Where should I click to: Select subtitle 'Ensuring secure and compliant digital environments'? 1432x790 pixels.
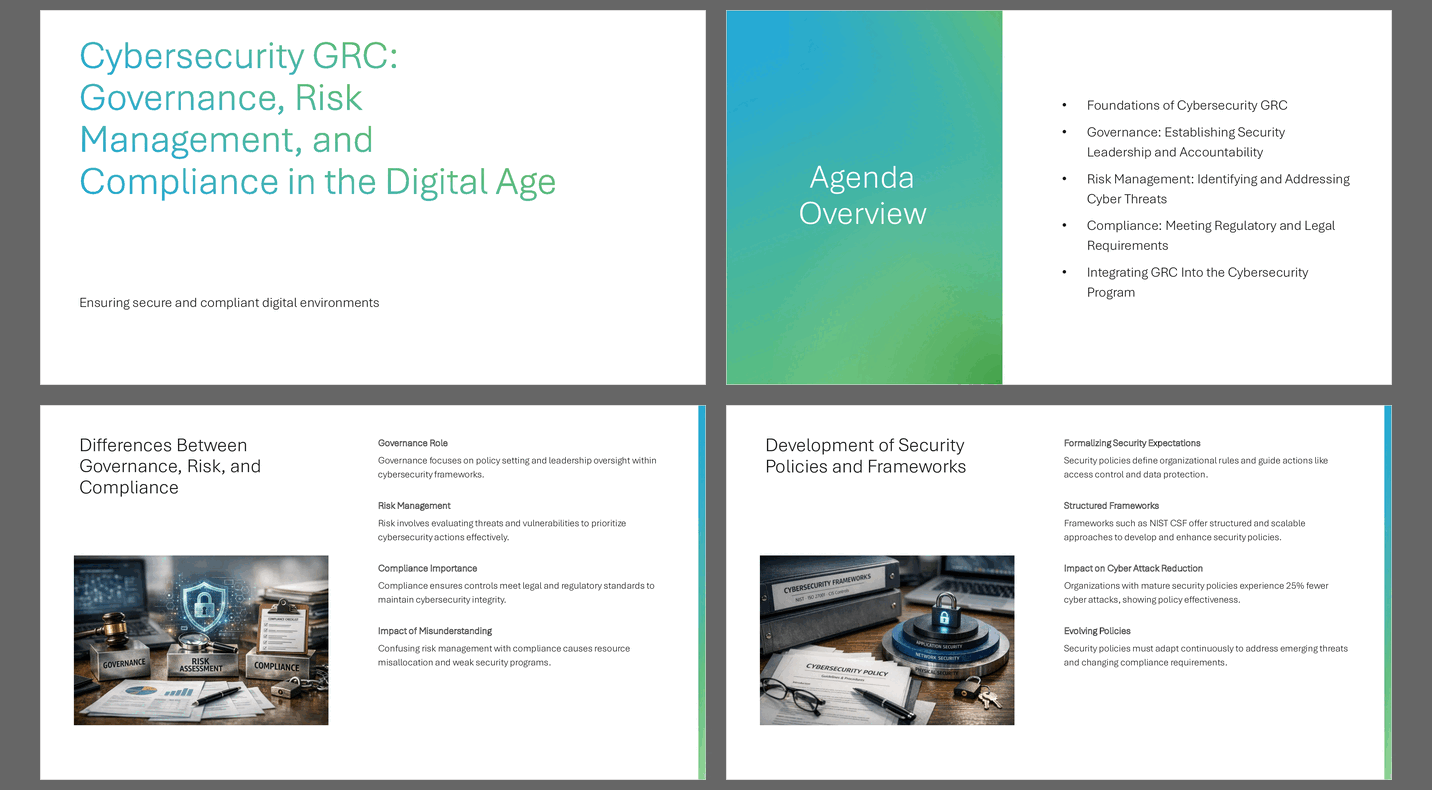click(229, 303)
